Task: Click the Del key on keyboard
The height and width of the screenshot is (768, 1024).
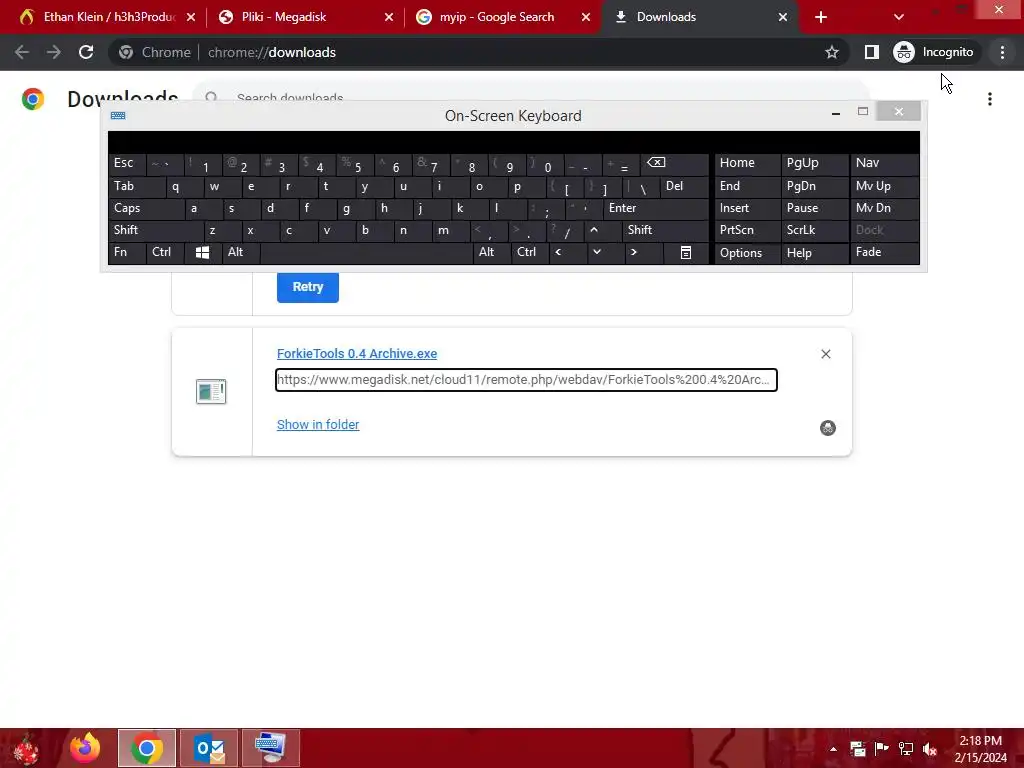Action: point(684,186)
